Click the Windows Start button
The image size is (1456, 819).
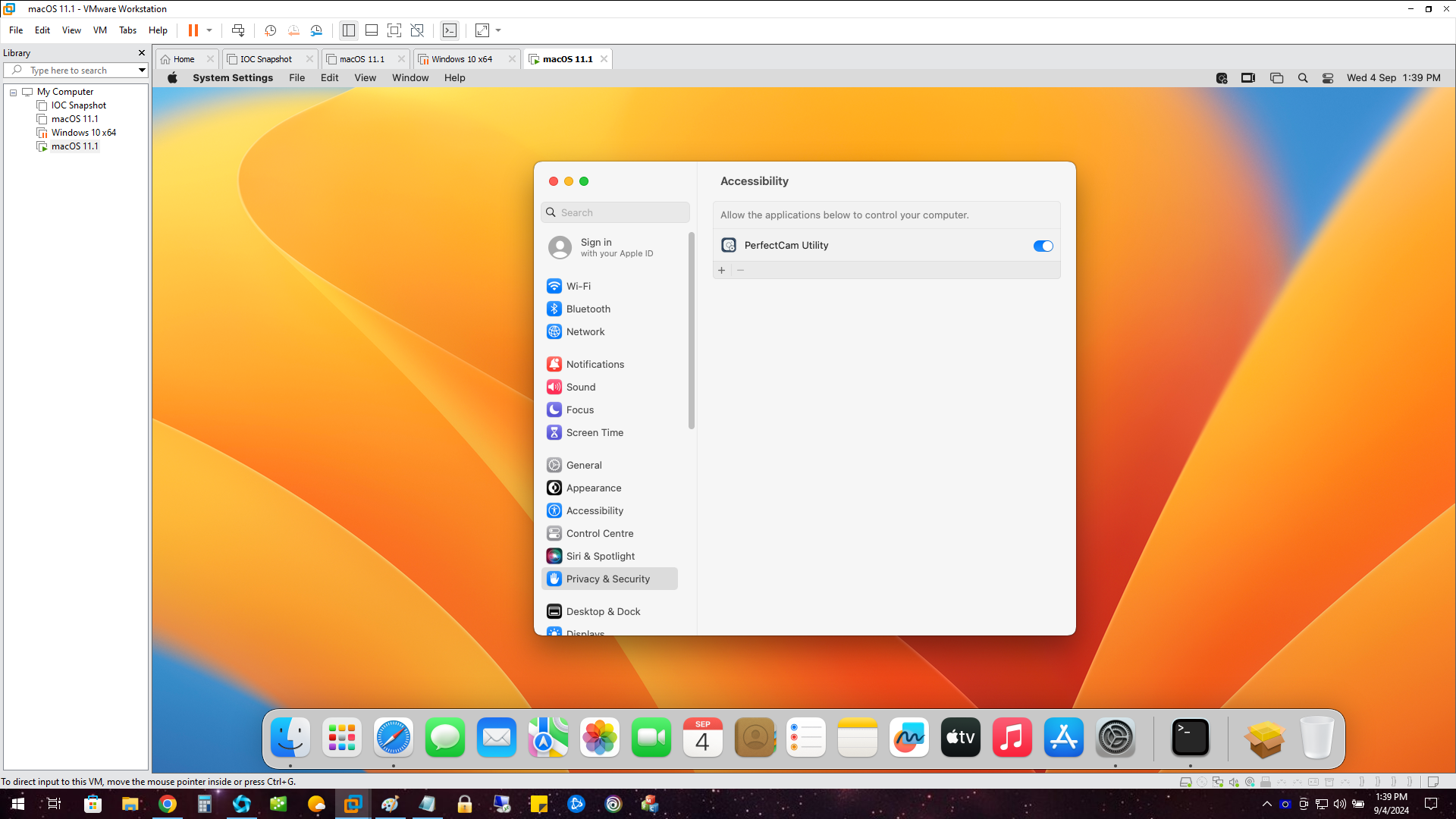point(18,804)
